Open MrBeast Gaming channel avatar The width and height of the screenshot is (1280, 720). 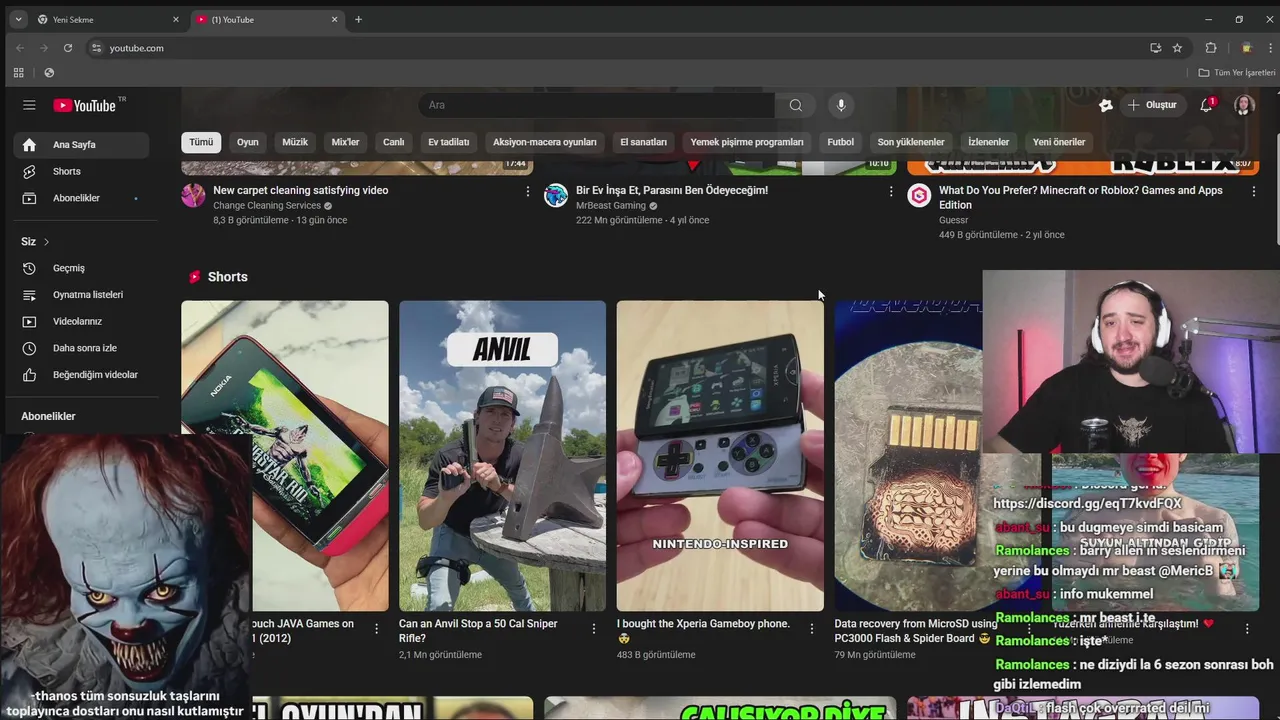[x=556, y=195]
